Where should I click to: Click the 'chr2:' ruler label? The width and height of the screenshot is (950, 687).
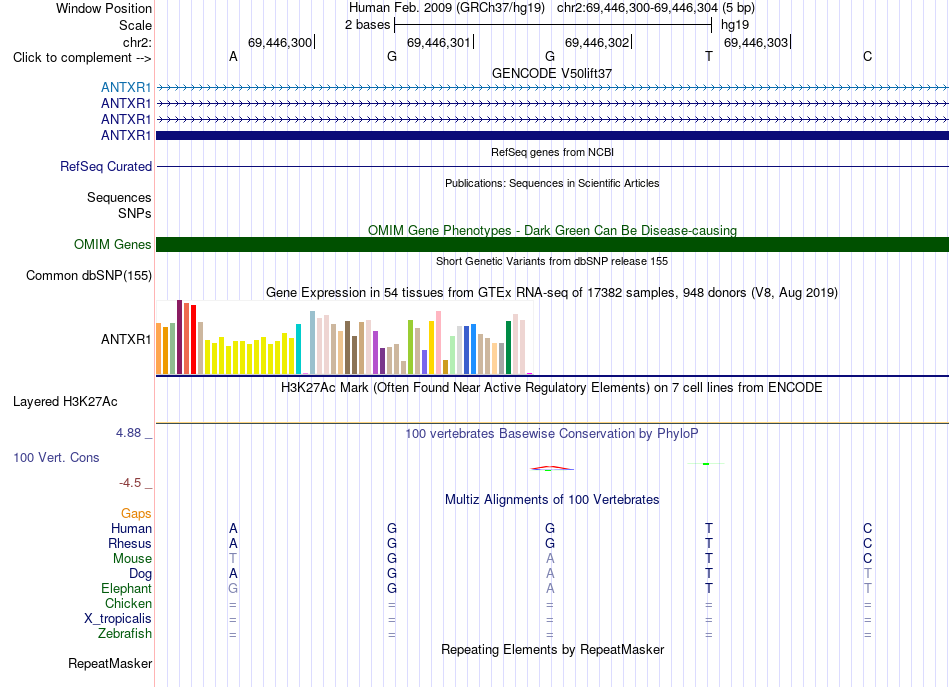[x=137, y=42]
